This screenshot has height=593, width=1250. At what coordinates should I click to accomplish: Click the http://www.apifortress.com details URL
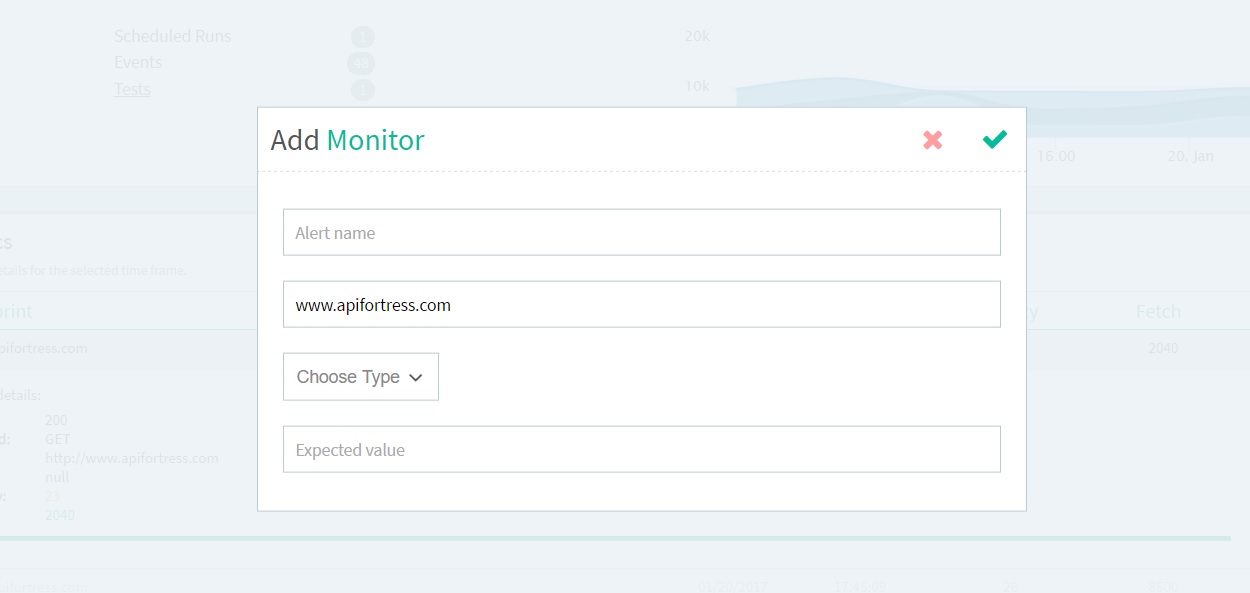(131, 458)
